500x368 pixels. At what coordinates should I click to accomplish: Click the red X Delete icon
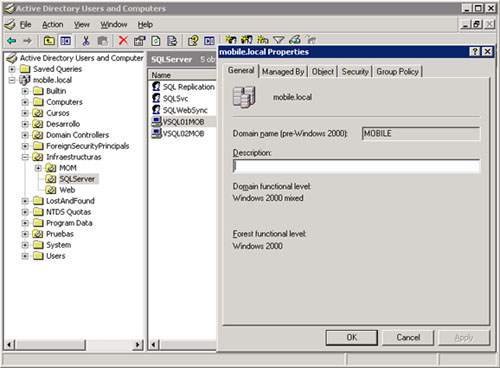pyautogui.click(x=123, y=41)
